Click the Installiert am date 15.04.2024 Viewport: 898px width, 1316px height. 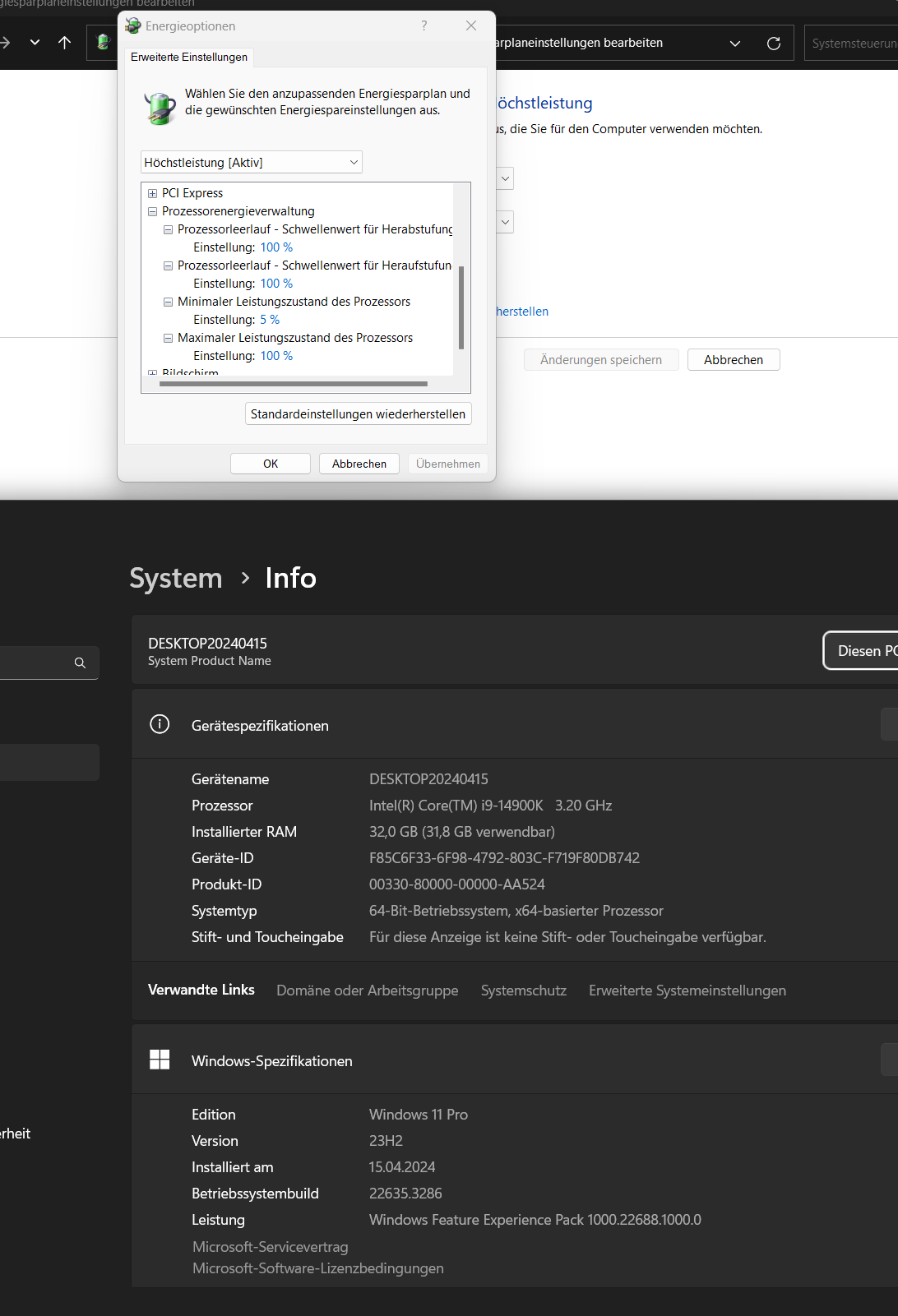point(402,1167)
